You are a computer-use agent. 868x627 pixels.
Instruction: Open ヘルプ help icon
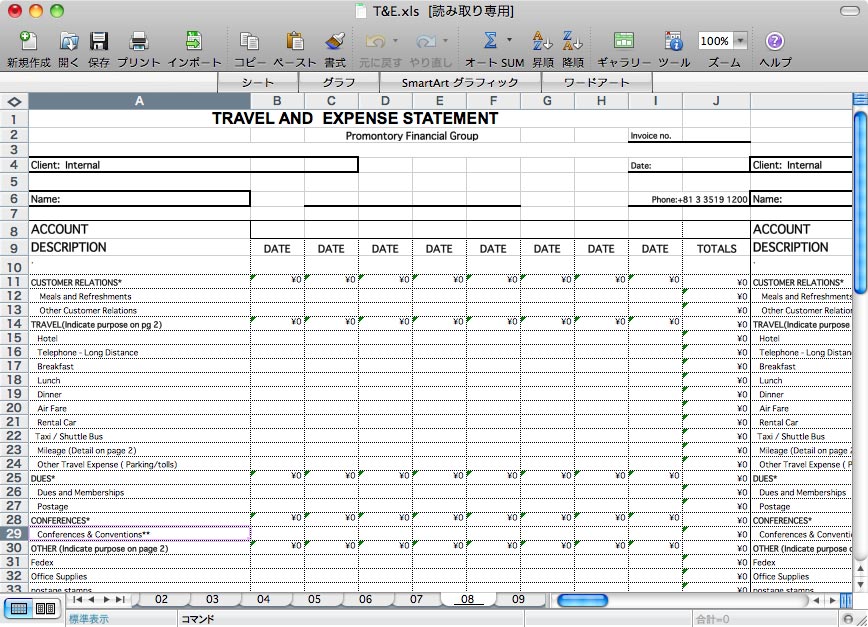coord(774,42)
